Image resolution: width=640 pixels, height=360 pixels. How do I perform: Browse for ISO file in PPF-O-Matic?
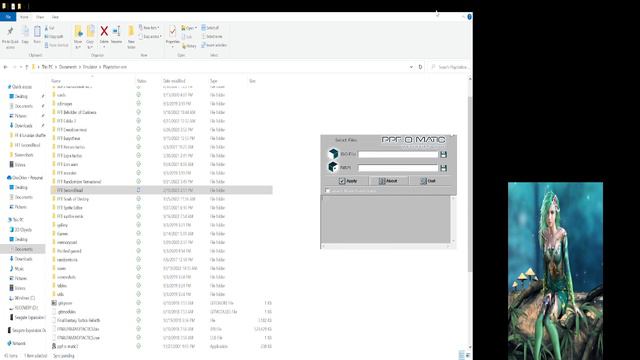point(443,155)
